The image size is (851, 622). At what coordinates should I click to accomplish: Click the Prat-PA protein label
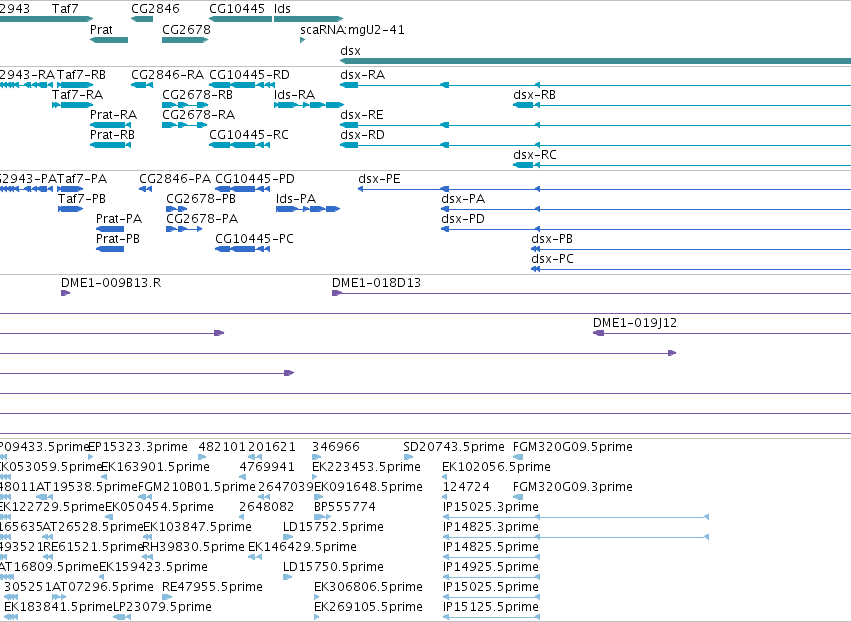(x=119, y=219)
